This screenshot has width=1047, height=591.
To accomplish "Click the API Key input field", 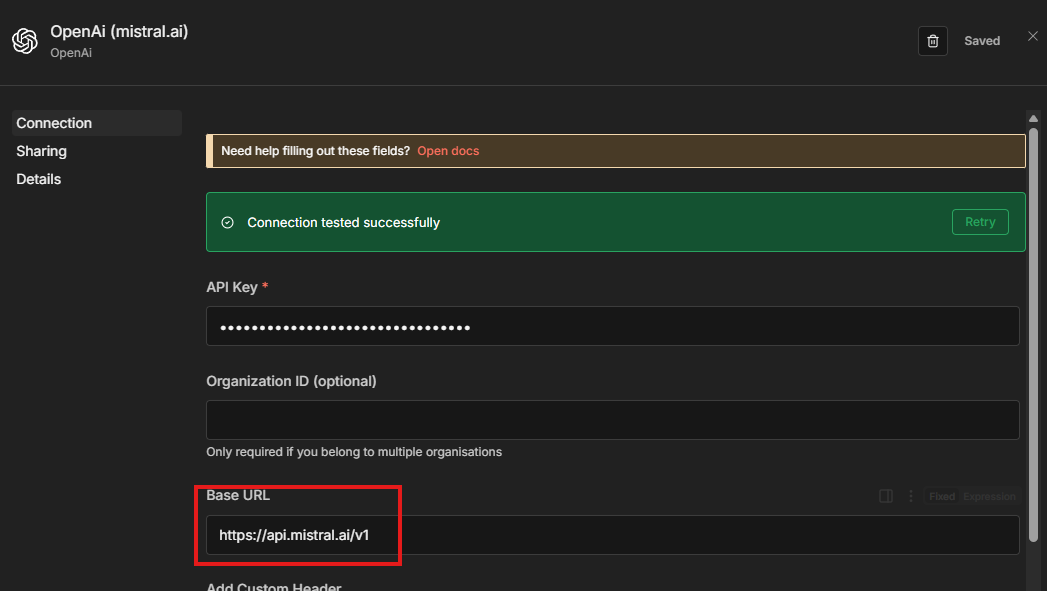I will point(612,326).
